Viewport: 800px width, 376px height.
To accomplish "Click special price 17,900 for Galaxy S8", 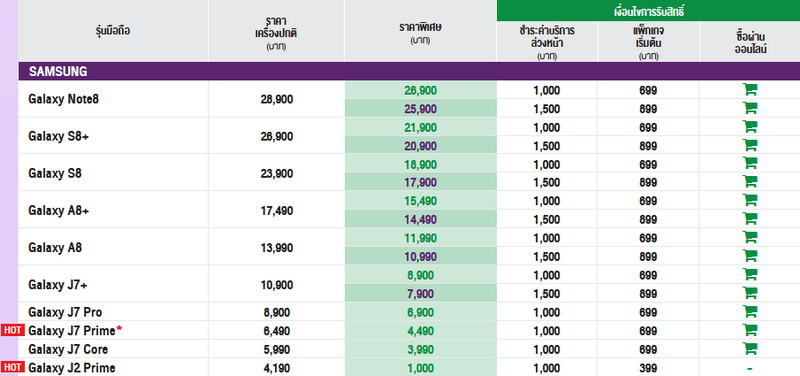I will (420, 183).
